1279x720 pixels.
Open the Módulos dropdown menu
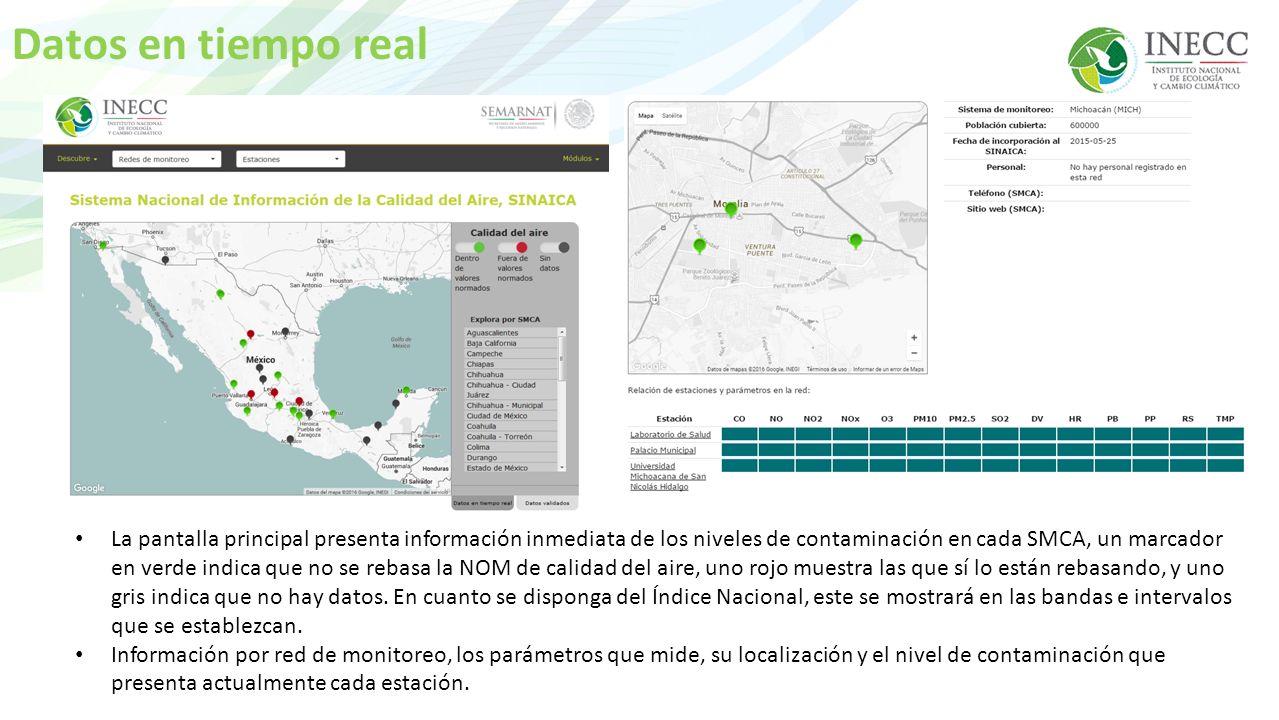coord(581,159)
